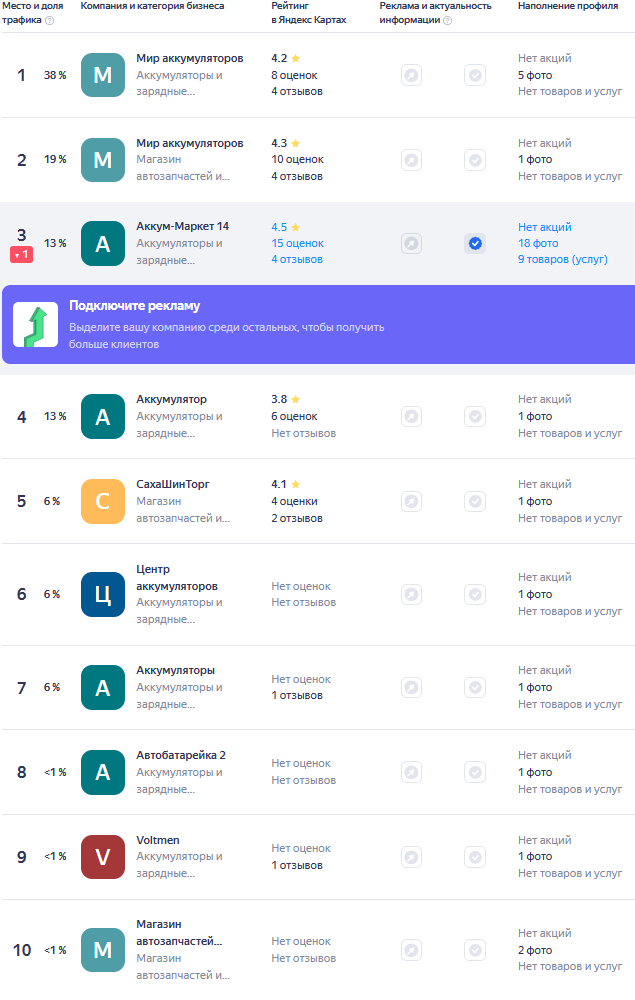
Task: Open the 'Подключите рекламу' banner
Action: [x=318, y=325]
